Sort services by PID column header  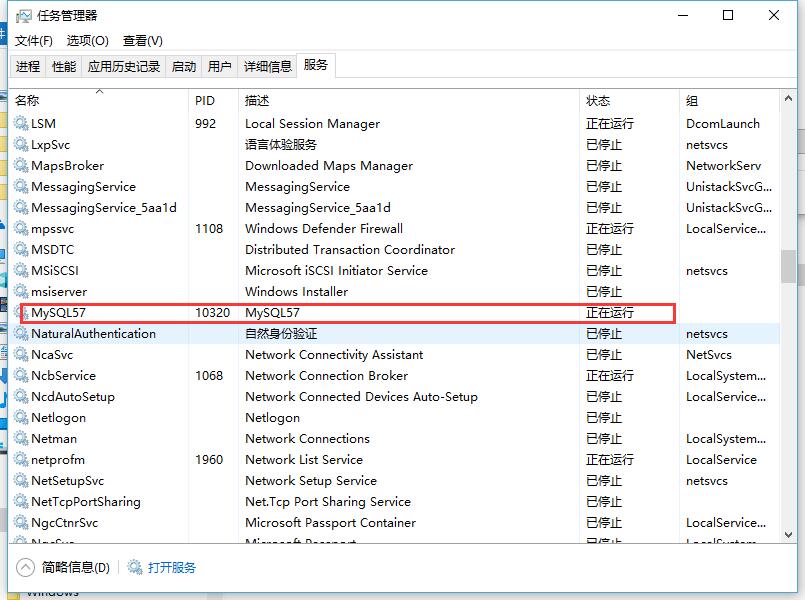click(214, 101)
